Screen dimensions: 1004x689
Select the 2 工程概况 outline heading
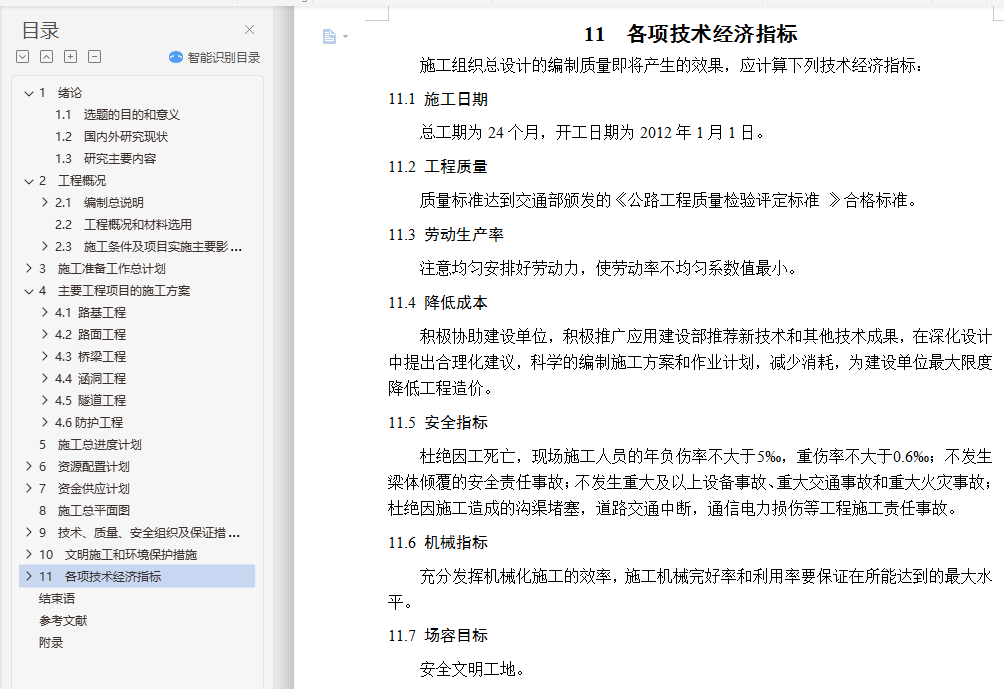pos(72,181)
